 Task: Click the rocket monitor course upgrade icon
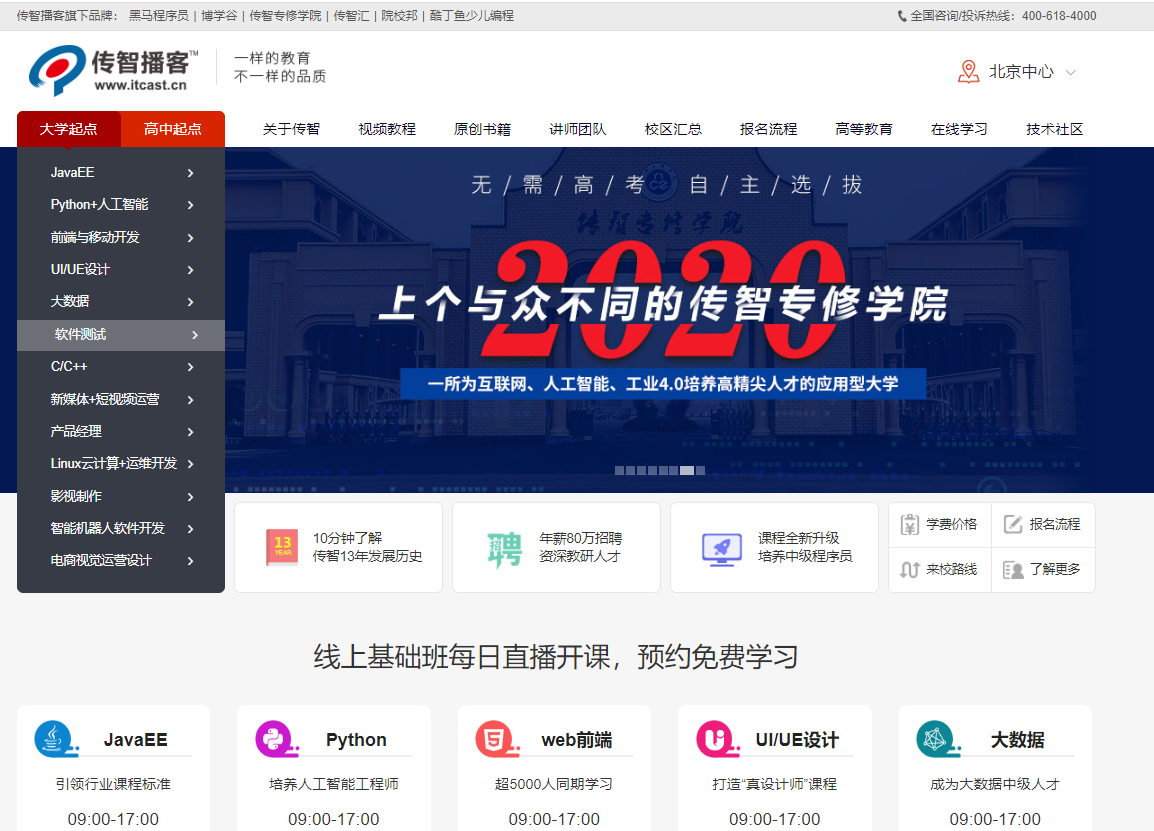coord(721,549)
